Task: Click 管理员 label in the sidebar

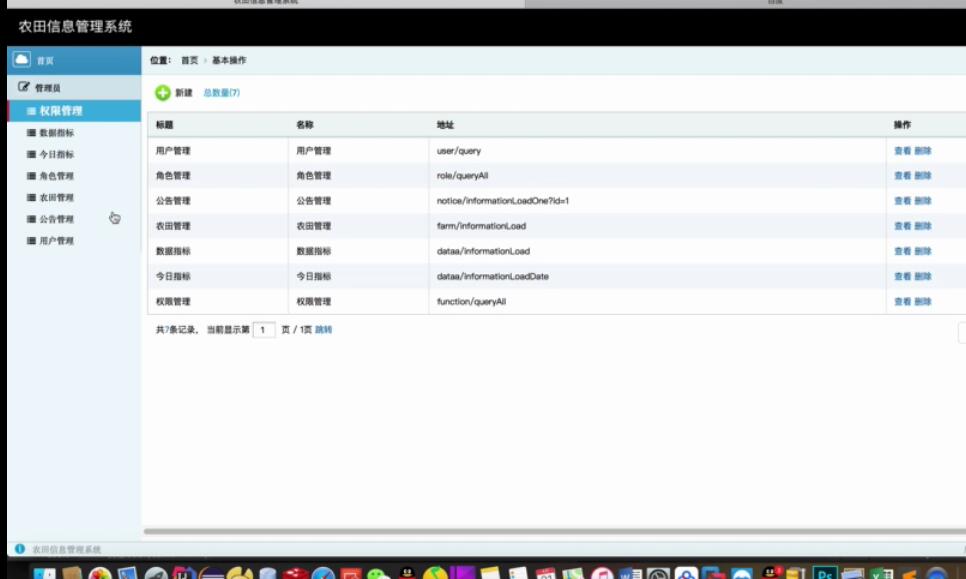Action: tap(47, 88)
